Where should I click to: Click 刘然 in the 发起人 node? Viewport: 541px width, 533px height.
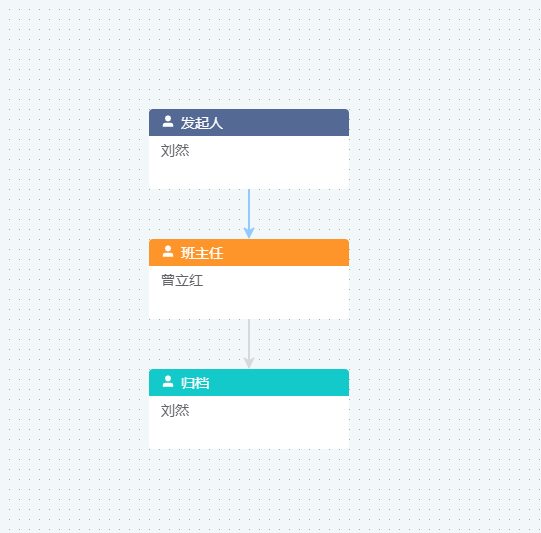[175, 151]
